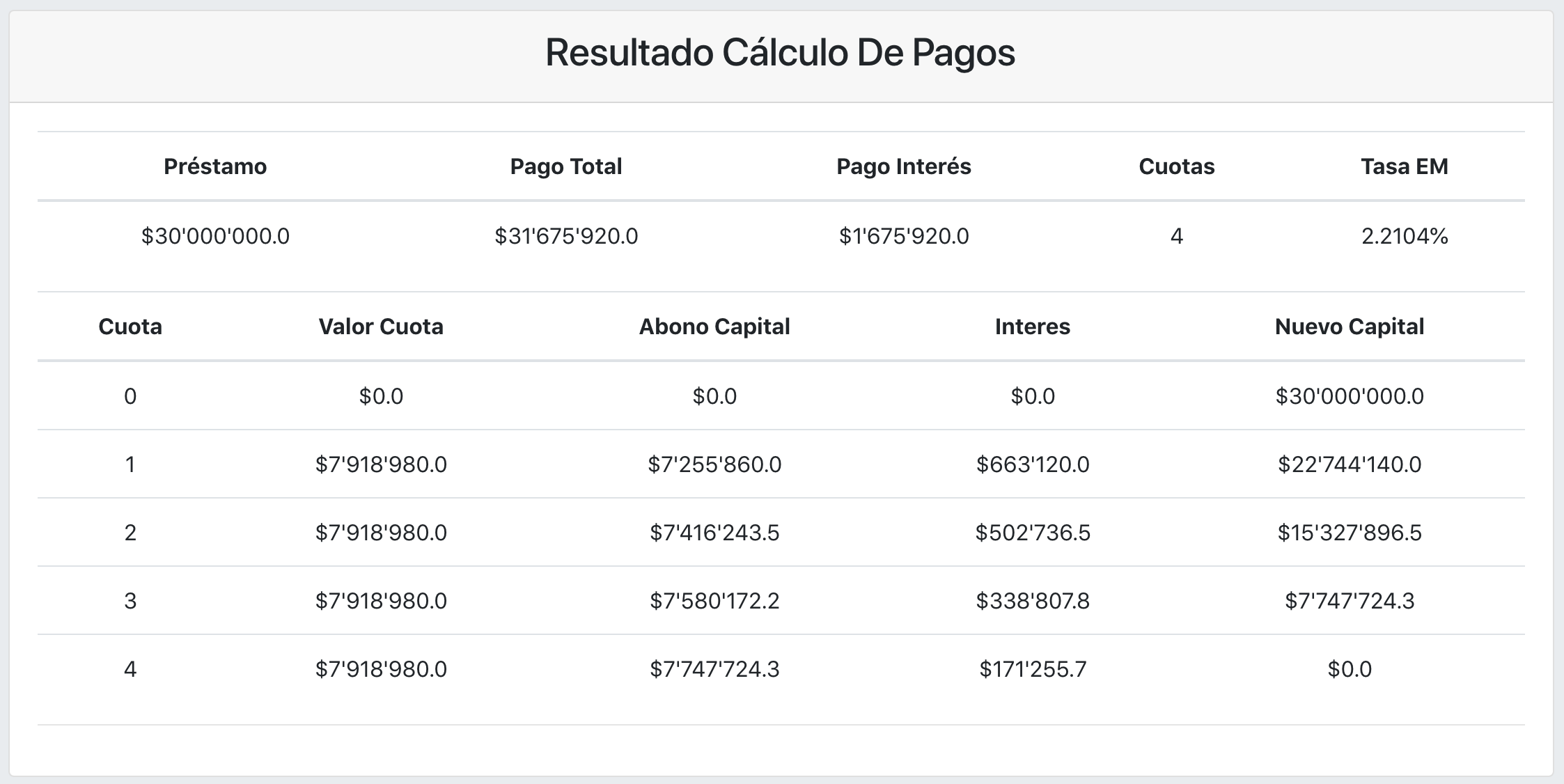Click the $7'580'172.2 capital payment cell
The image size is (1564, 784).
pyautogui.click(x=714, y=601)
